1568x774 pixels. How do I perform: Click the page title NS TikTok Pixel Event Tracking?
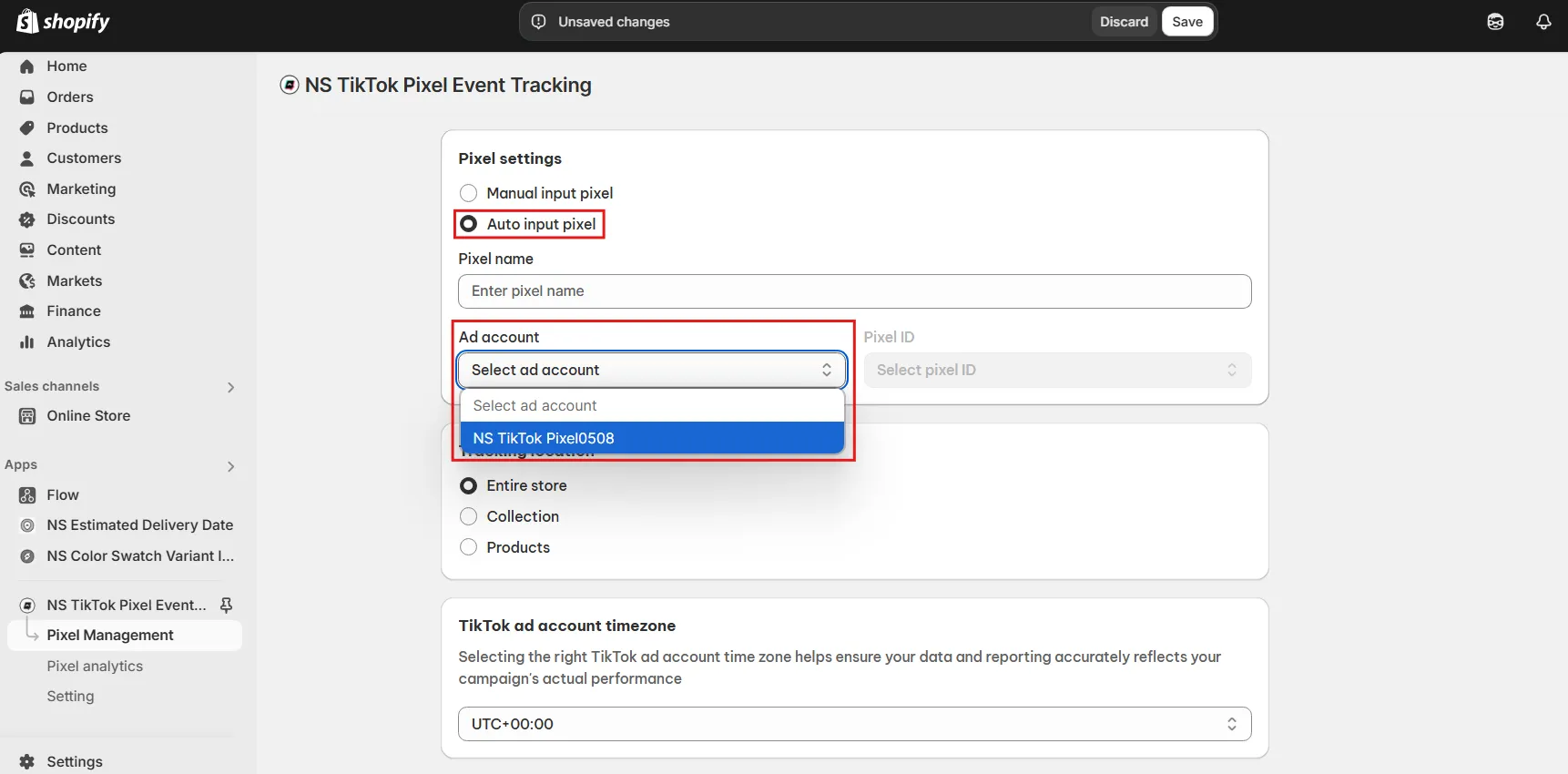(x=448, y=85)
